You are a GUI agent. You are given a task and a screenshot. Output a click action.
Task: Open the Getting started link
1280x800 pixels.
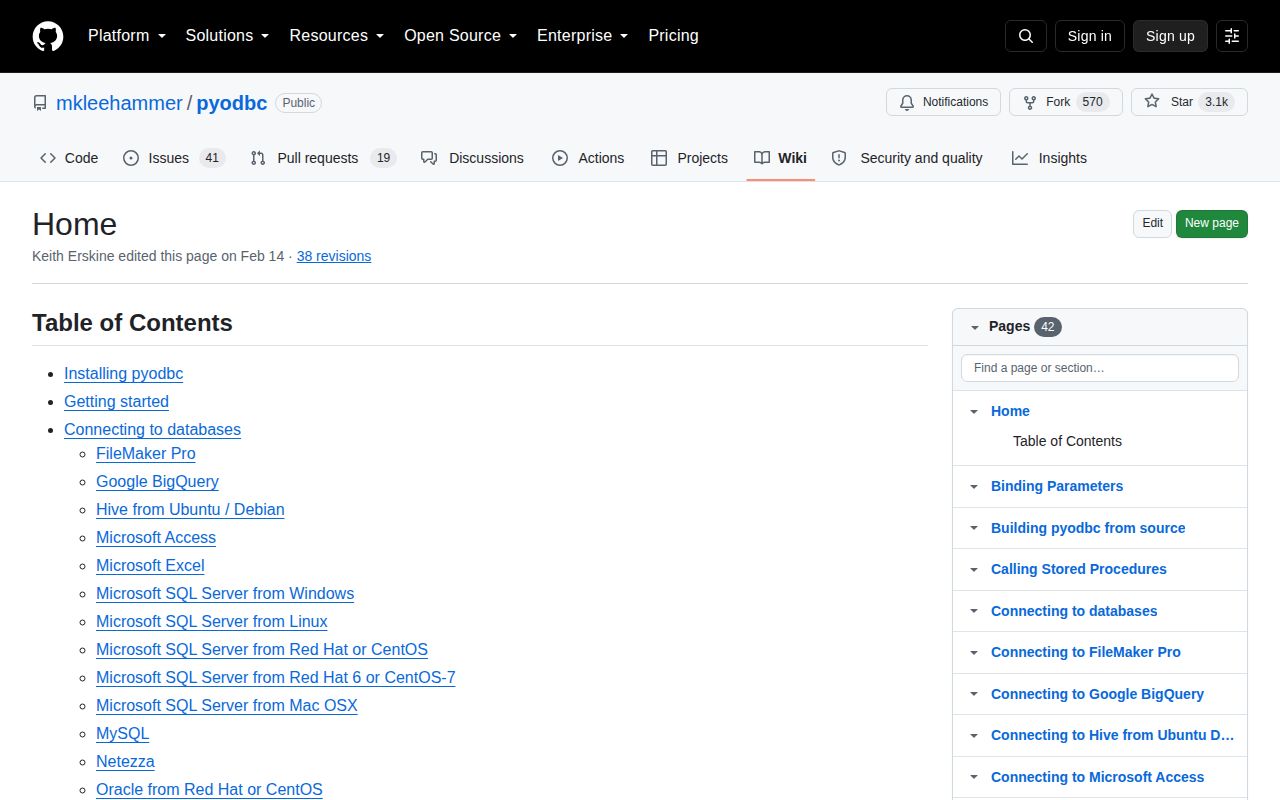click(x=116, y=401)
